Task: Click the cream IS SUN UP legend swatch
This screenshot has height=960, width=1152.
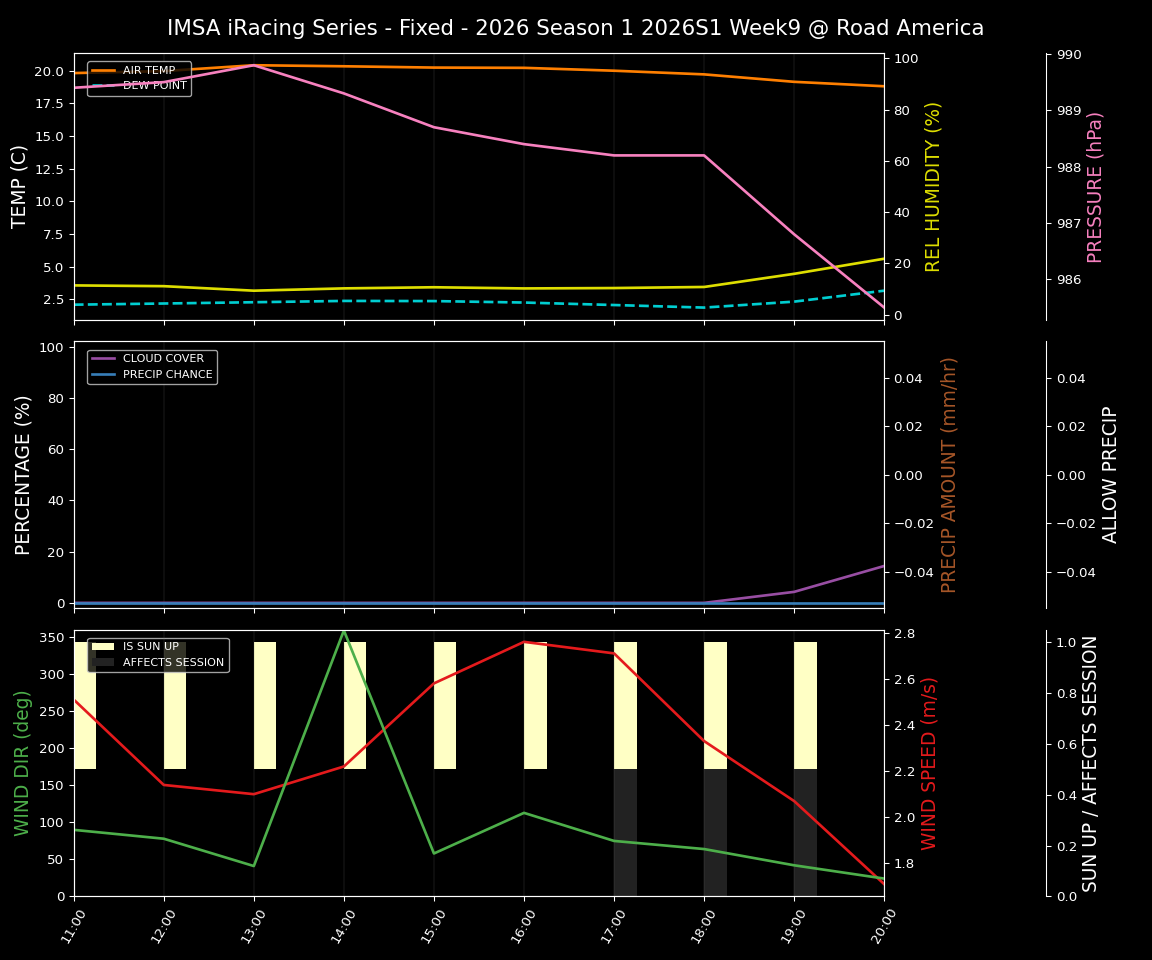Action: [105, 646]
